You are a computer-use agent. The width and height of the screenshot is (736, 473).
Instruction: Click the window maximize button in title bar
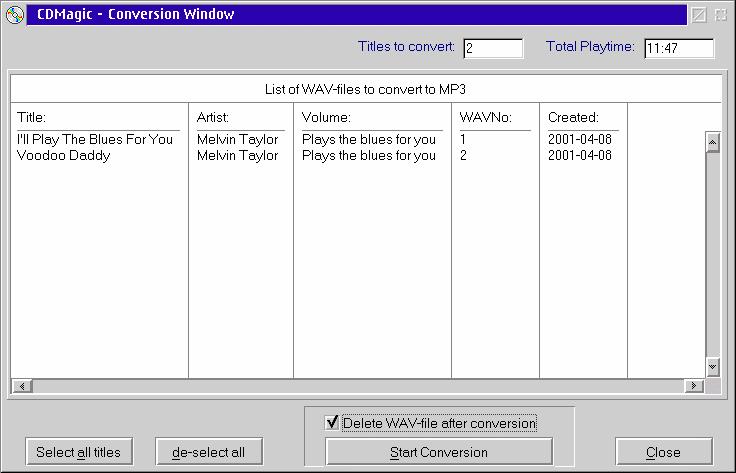[x=721, y=15]
